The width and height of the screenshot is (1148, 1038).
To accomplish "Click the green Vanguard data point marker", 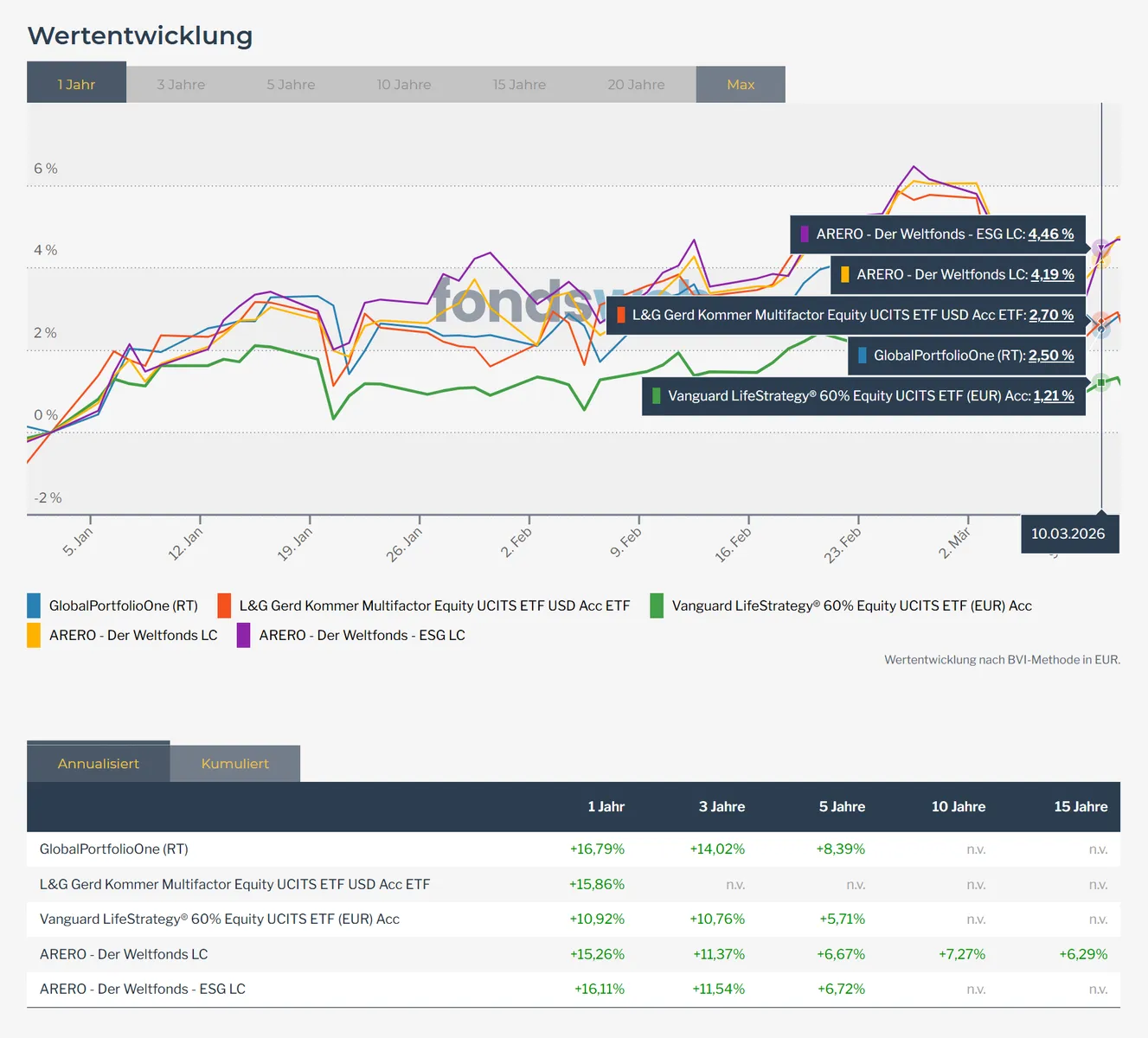I will coord(1101,381).
